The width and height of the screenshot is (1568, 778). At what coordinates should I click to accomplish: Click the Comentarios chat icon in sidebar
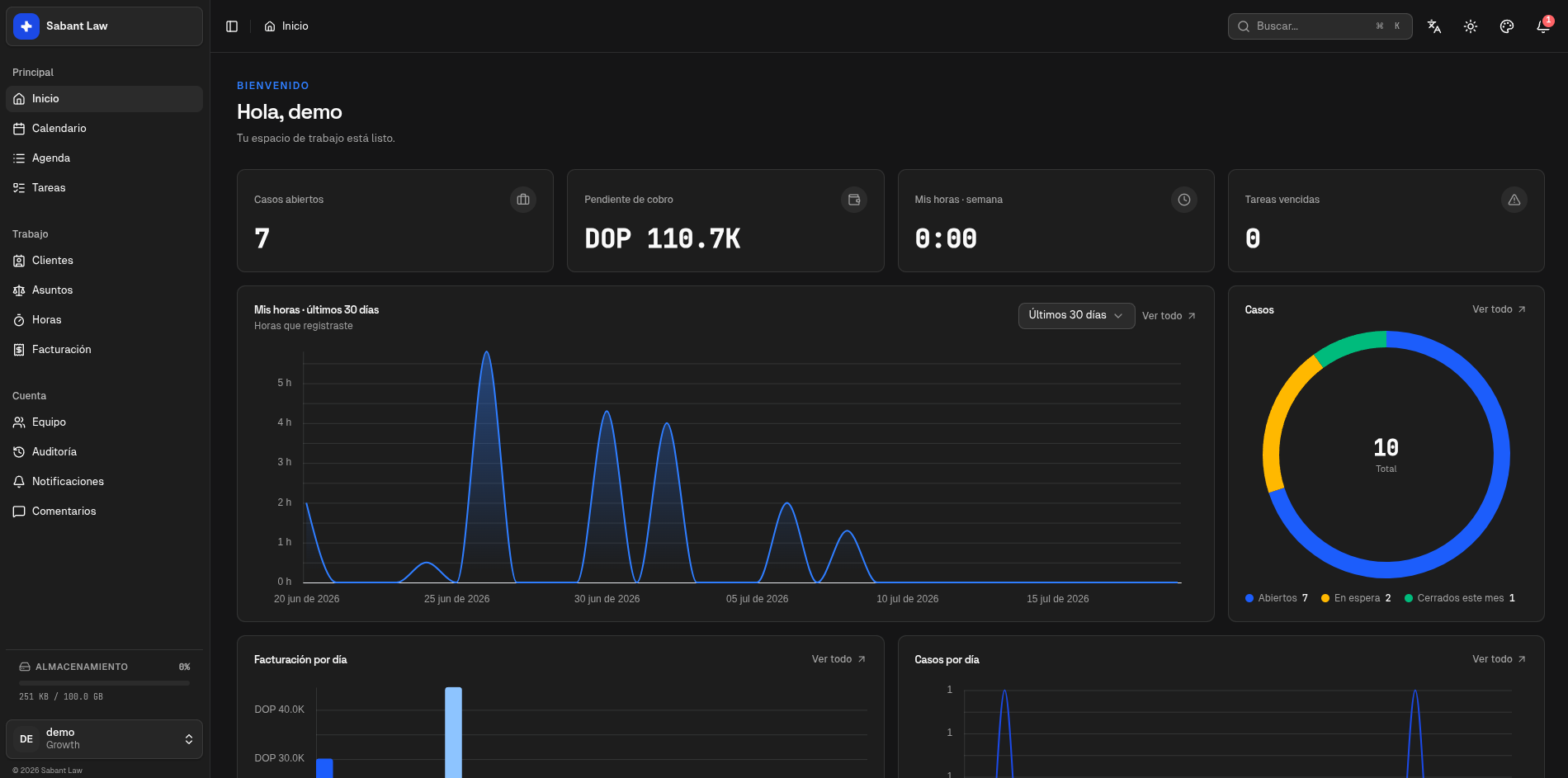(19, 512)
